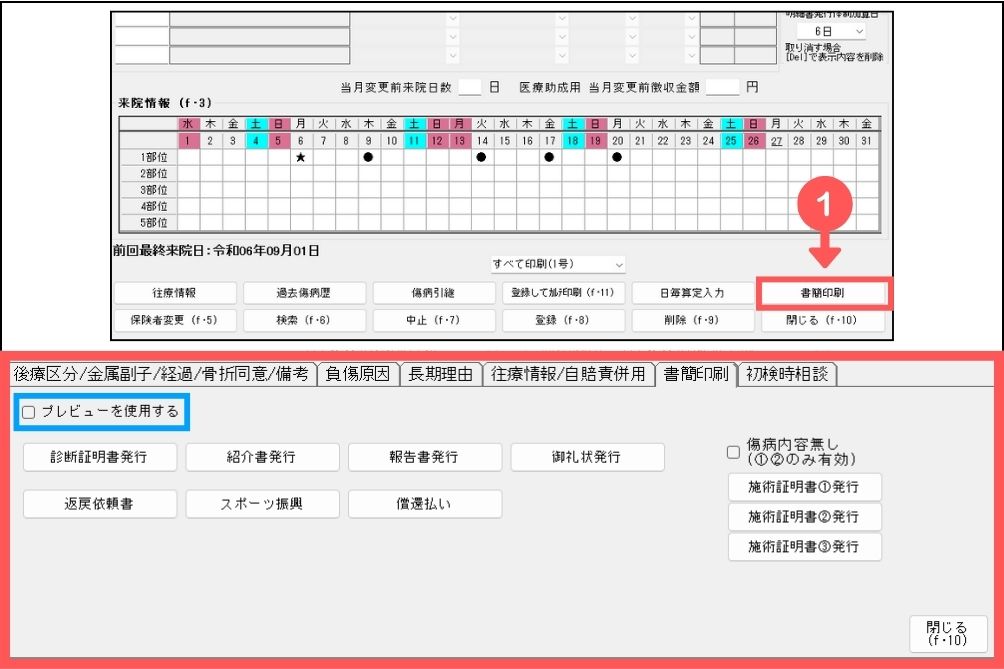Toggle 傷病内容無し checkbox
Screen dimensions: 1004x669
pyautogui.click(x=733, y=451)
